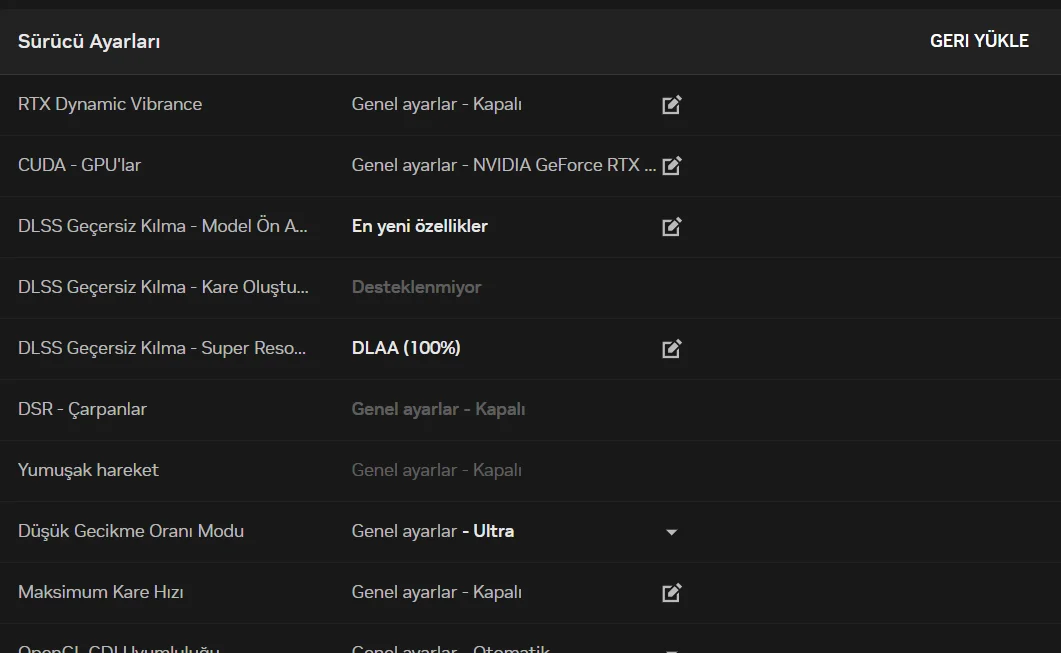This screenshot has width=1061, height=653.
Task: Click the Yumuşak hareket setting name
Action: 88,470
